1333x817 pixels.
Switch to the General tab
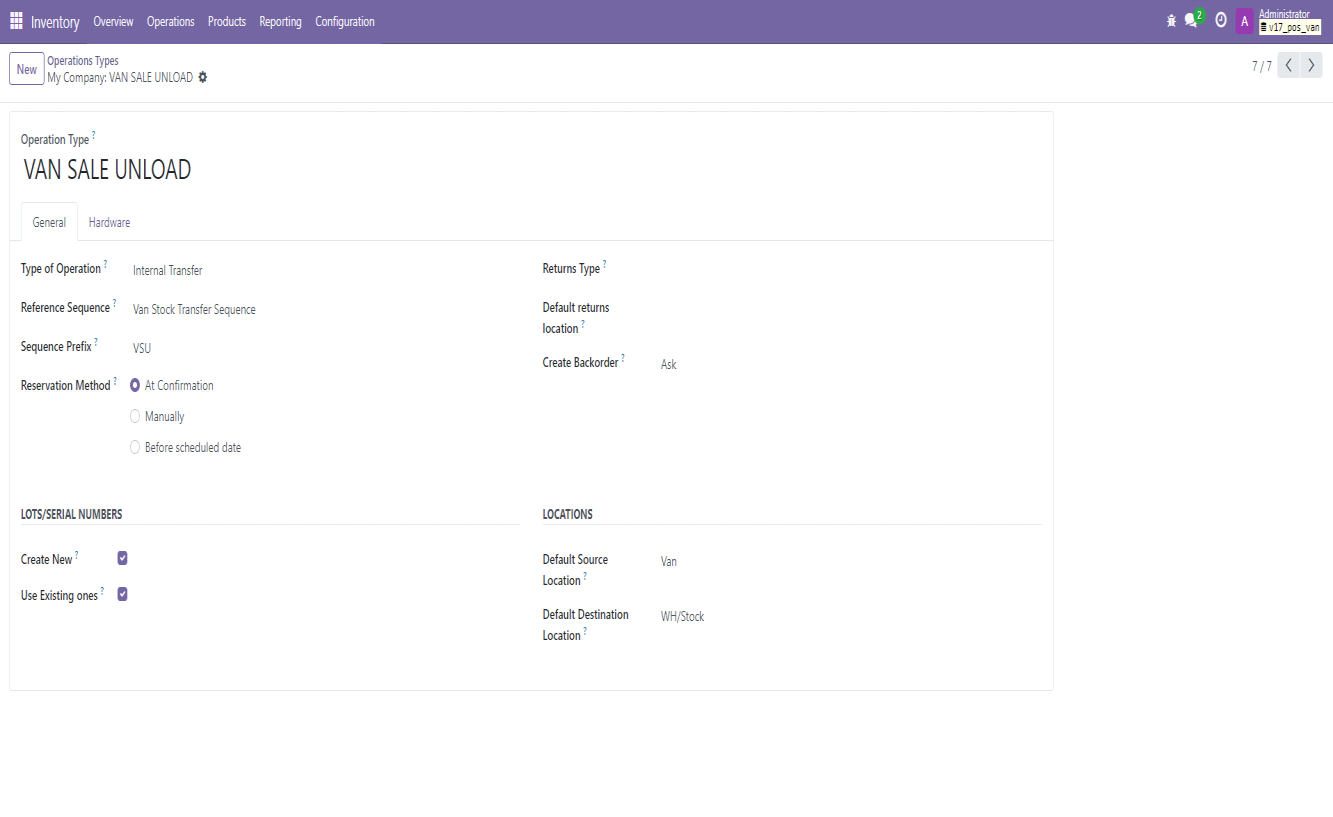click(x=49, y=222)
